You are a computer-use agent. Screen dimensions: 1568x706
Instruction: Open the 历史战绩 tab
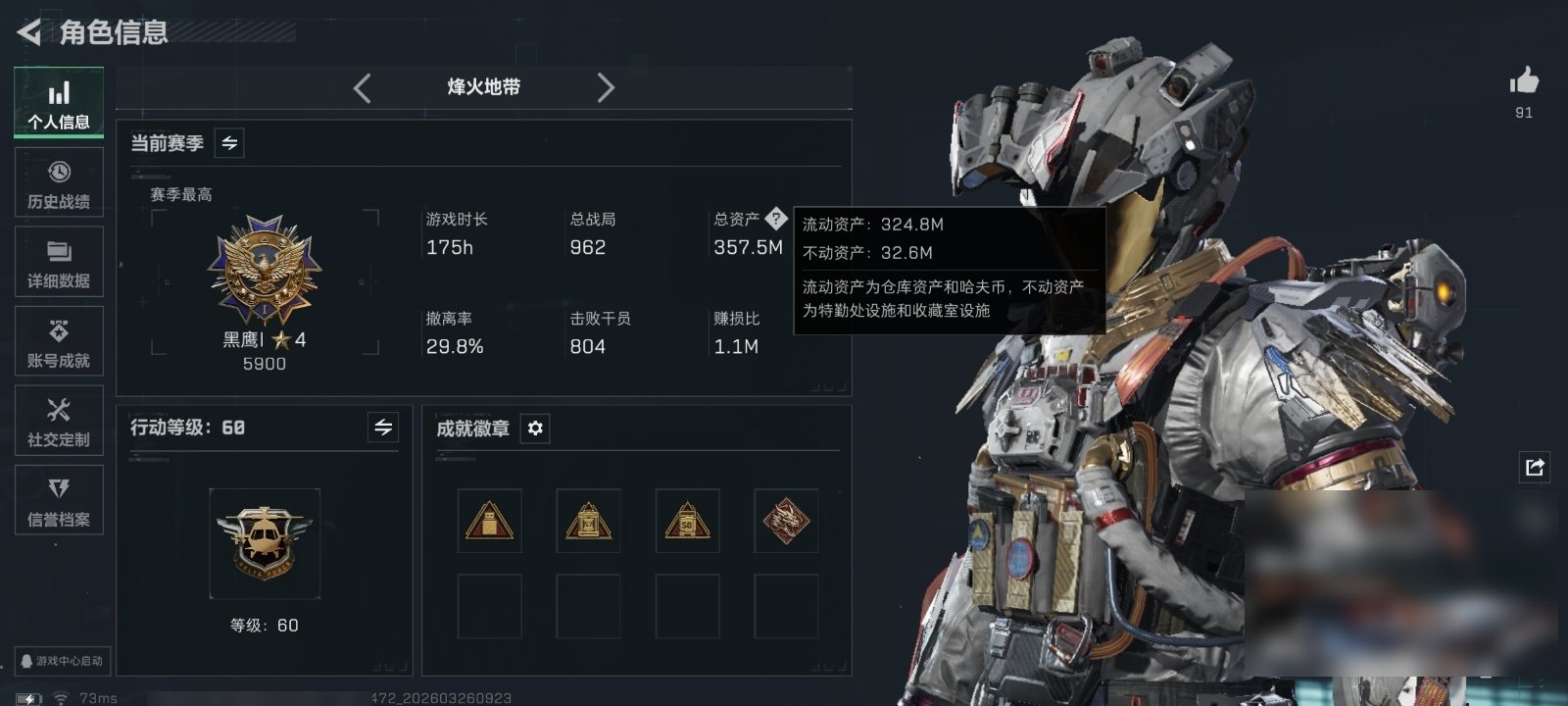pos(59,183)
